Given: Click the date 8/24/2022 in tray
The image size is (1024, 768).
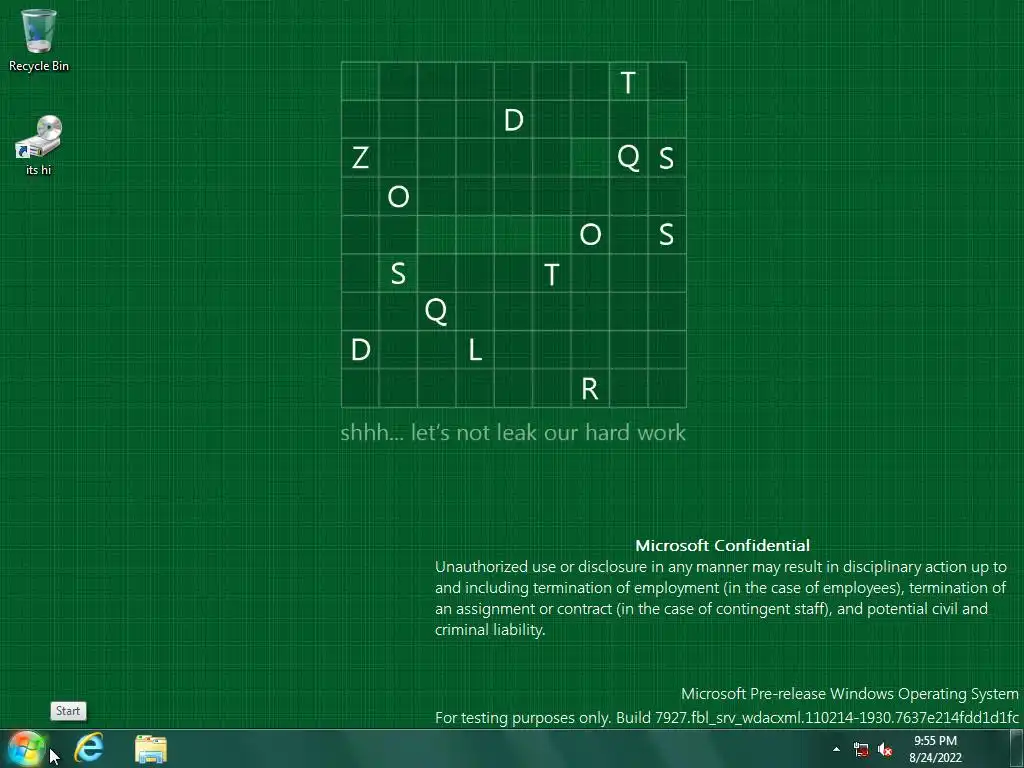Looking at the screenshot, I should [935, 758].
